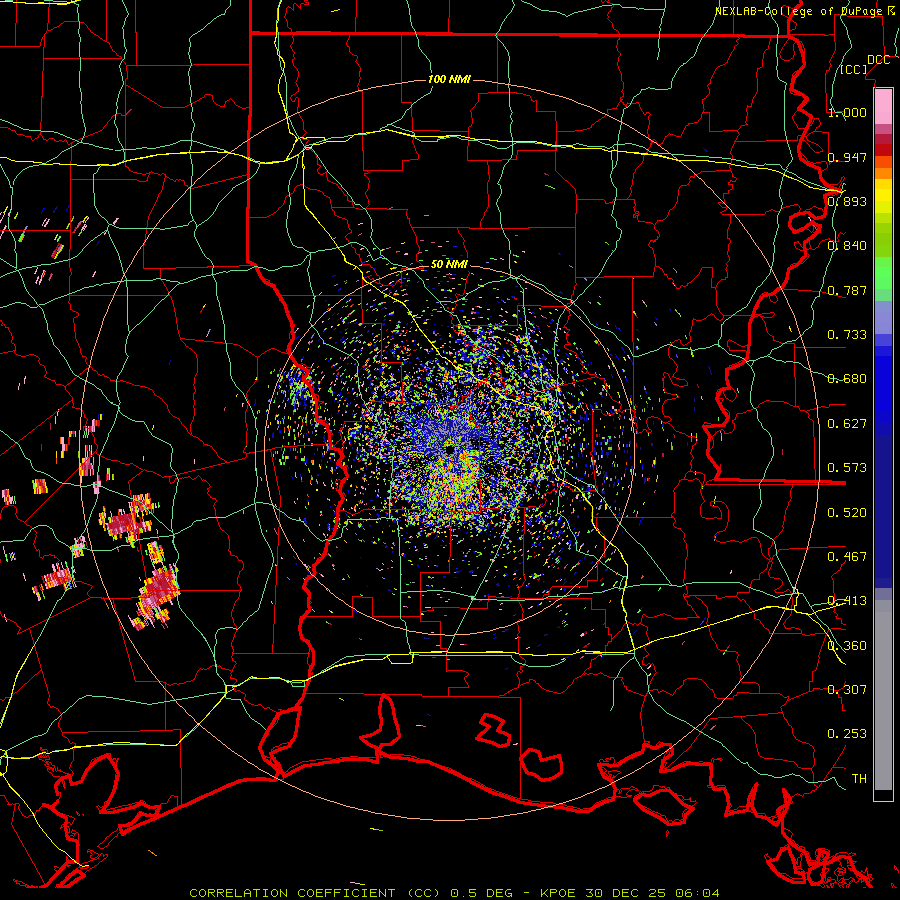Pick the gray swatch on color bar
Image resolution: width=900 pixels, height=900 pixels.
coord(883,695)
